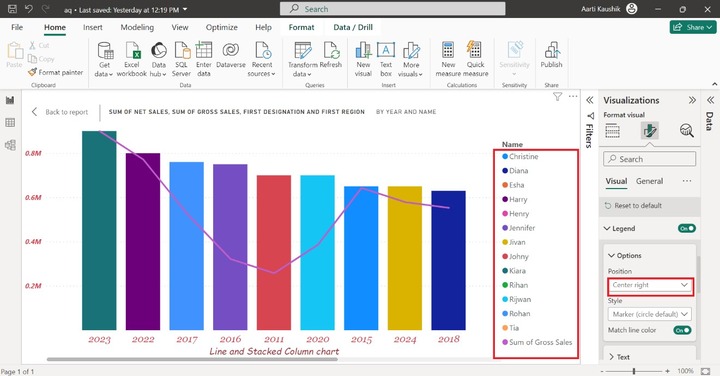Open format pane ellipsis options
The image size is (720, 376).
(x=687, y=181)
